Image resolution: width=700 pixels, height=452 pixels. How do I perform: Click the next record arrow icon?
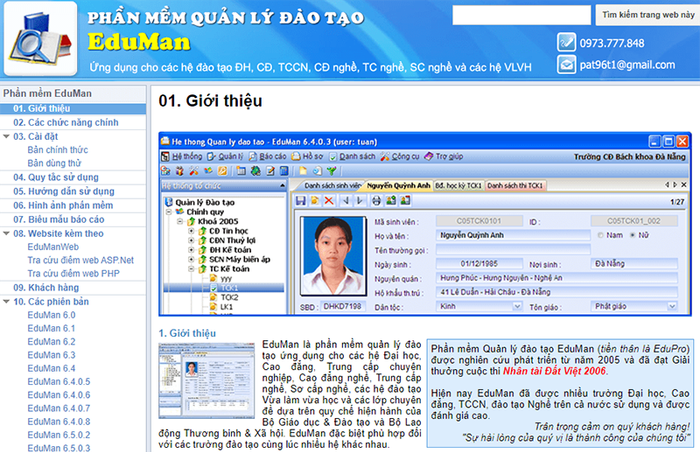[359, 201]
